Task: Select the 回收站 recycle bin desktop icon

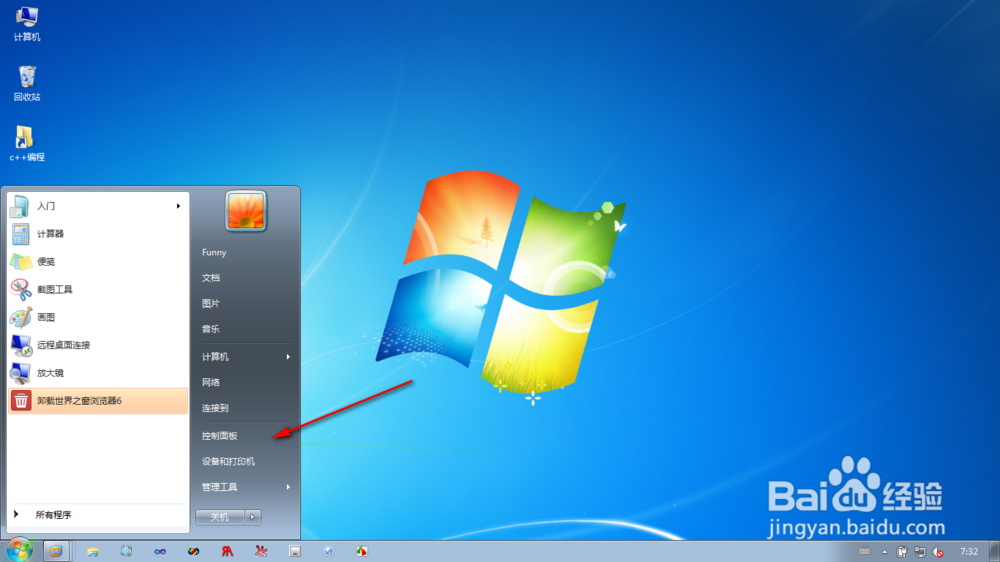Action: [x=27, y=84]
